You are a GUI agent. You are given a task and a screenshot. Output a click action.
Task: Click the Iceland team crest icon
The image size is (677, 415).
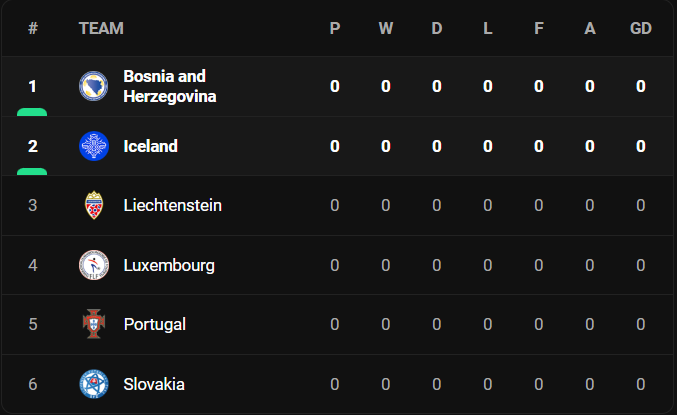coord(94,146)
